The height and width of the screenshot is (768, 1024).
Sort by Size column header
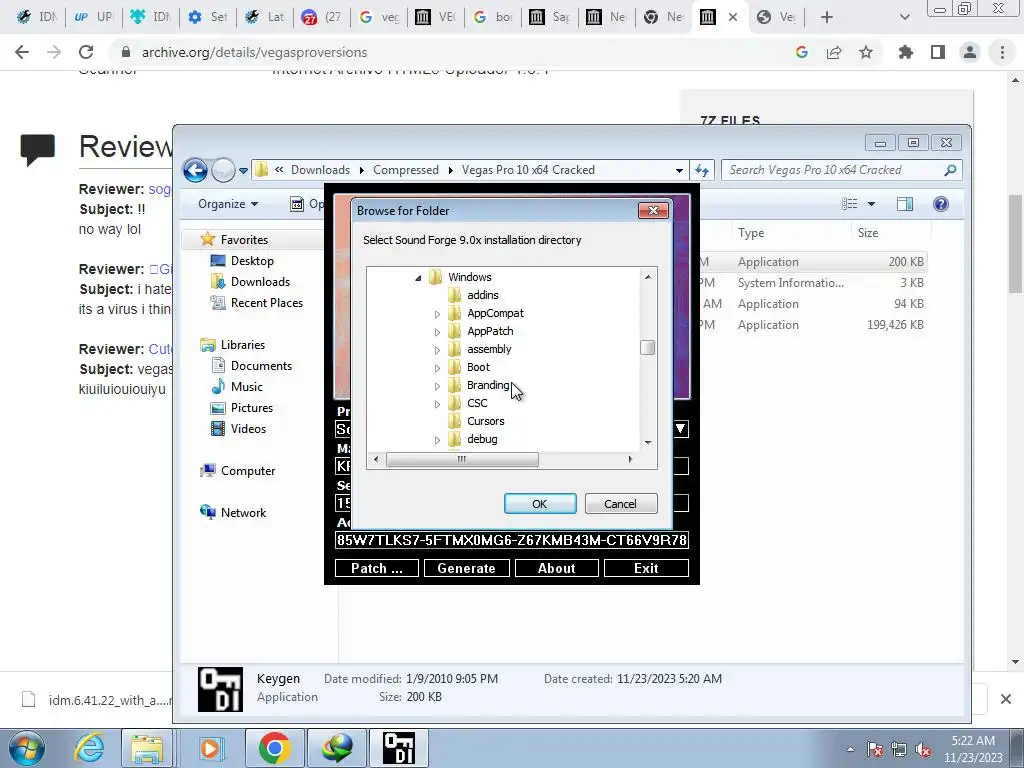click(867, 232)
